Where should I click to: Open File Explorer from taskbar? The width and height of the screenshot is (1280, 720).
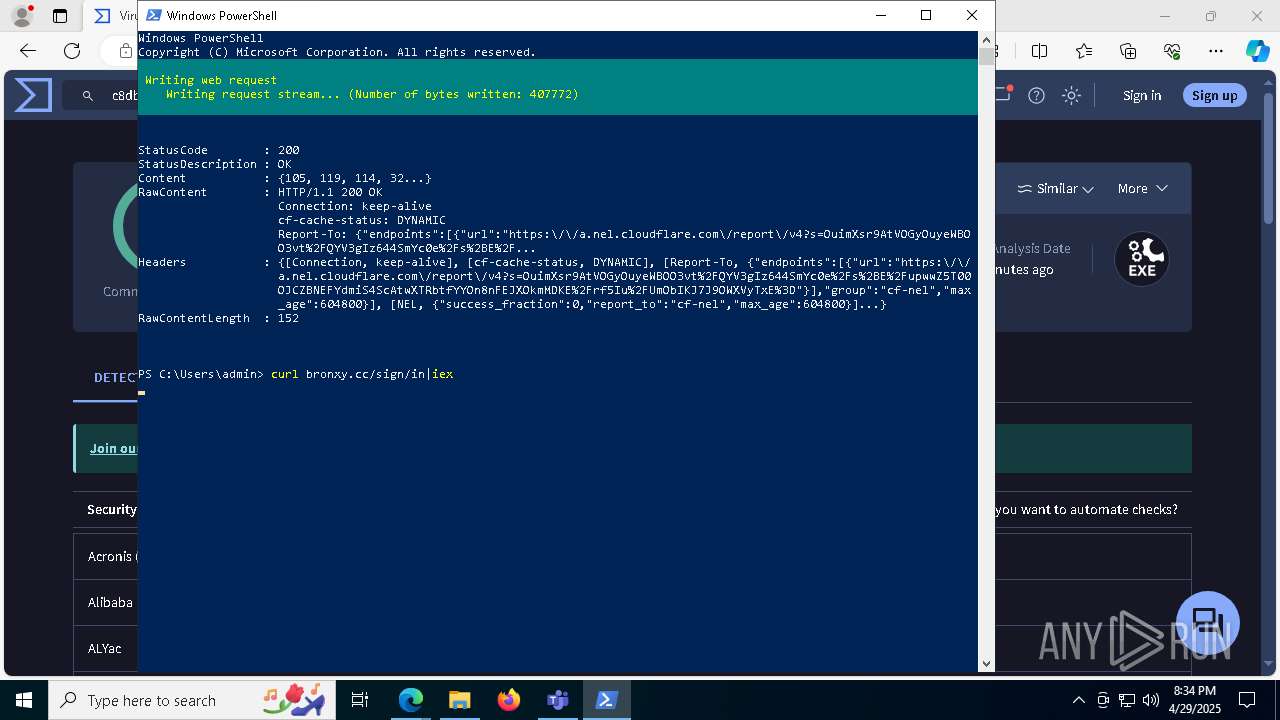[459, 700]
